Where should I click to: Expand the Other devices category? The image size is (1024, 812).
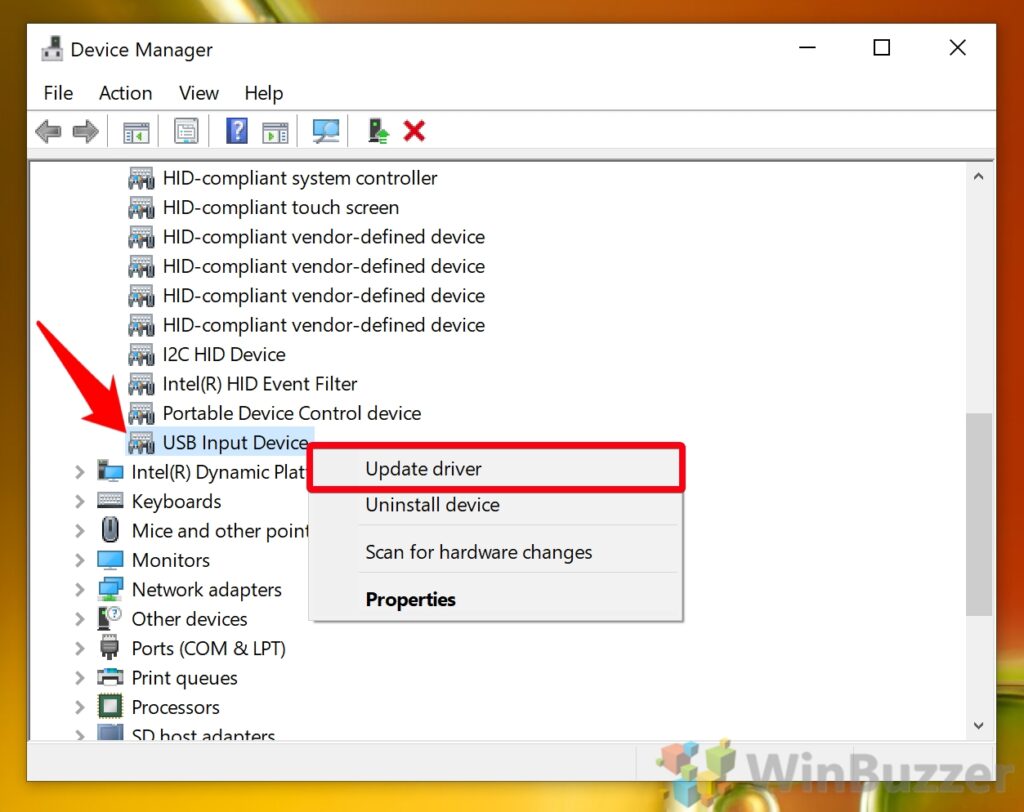click(81, 618)
